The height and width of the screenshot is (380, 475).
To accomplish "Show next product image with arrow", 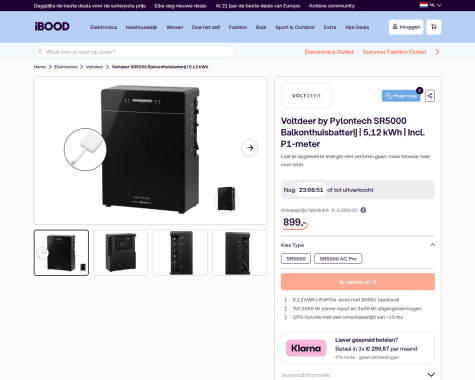I will click(250, 147).
